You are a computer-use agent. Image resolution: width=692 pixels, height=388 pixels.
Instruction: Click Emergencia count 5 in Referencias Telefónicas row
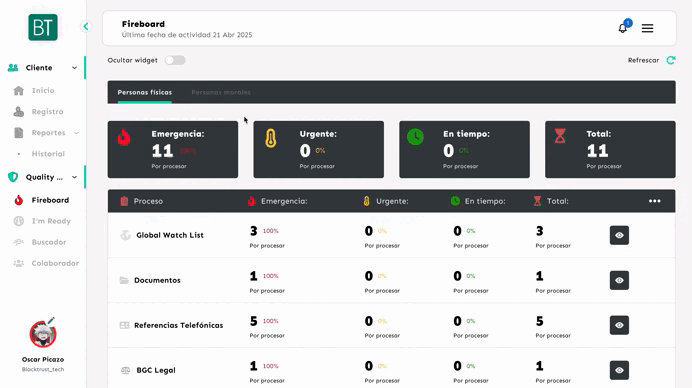point(253,321)
